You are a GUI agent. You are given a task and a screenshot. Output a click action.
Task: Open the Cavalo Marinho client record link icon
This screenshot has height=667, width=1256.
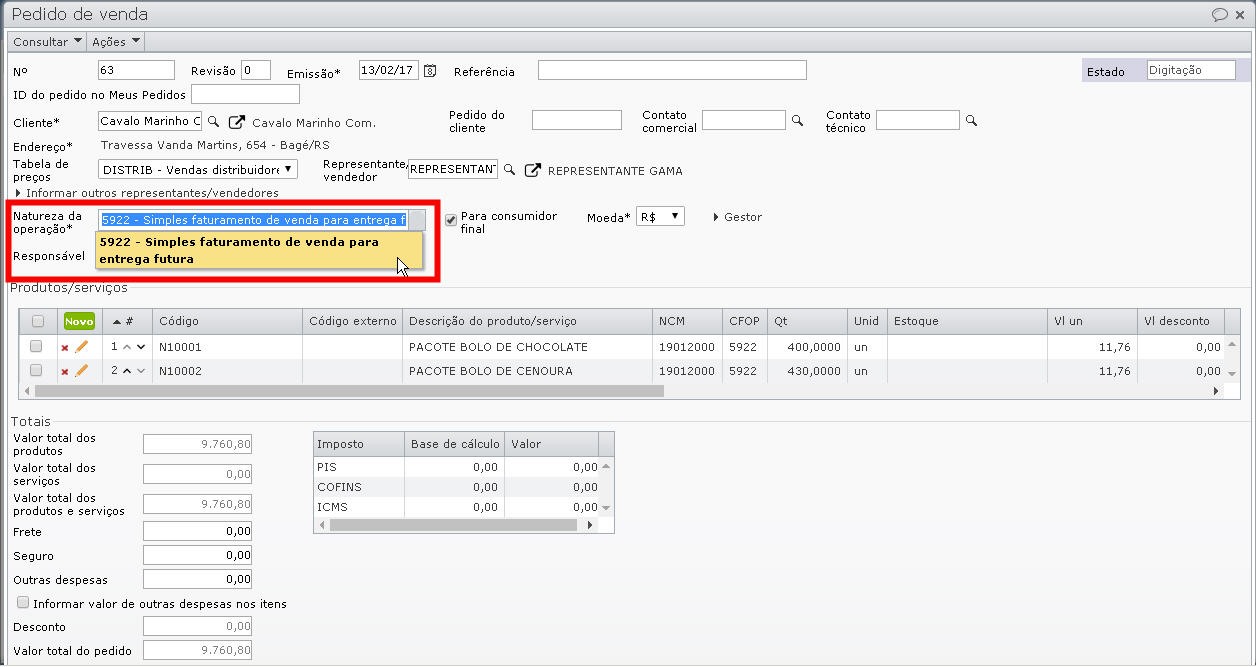pyautogui.click(x=236, y=122)
